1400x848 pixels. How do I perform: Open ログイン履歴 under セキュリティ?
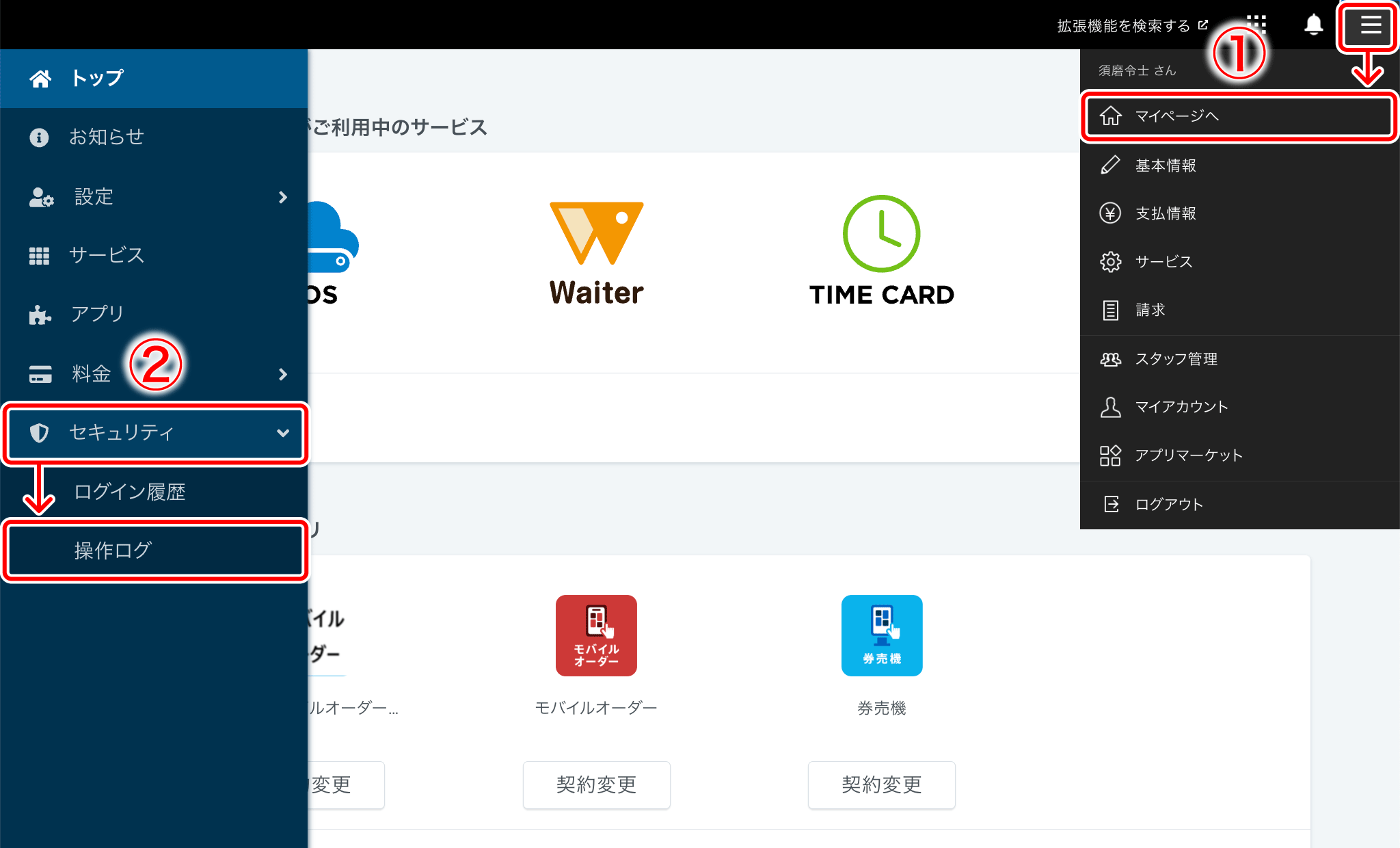(130, 492)
